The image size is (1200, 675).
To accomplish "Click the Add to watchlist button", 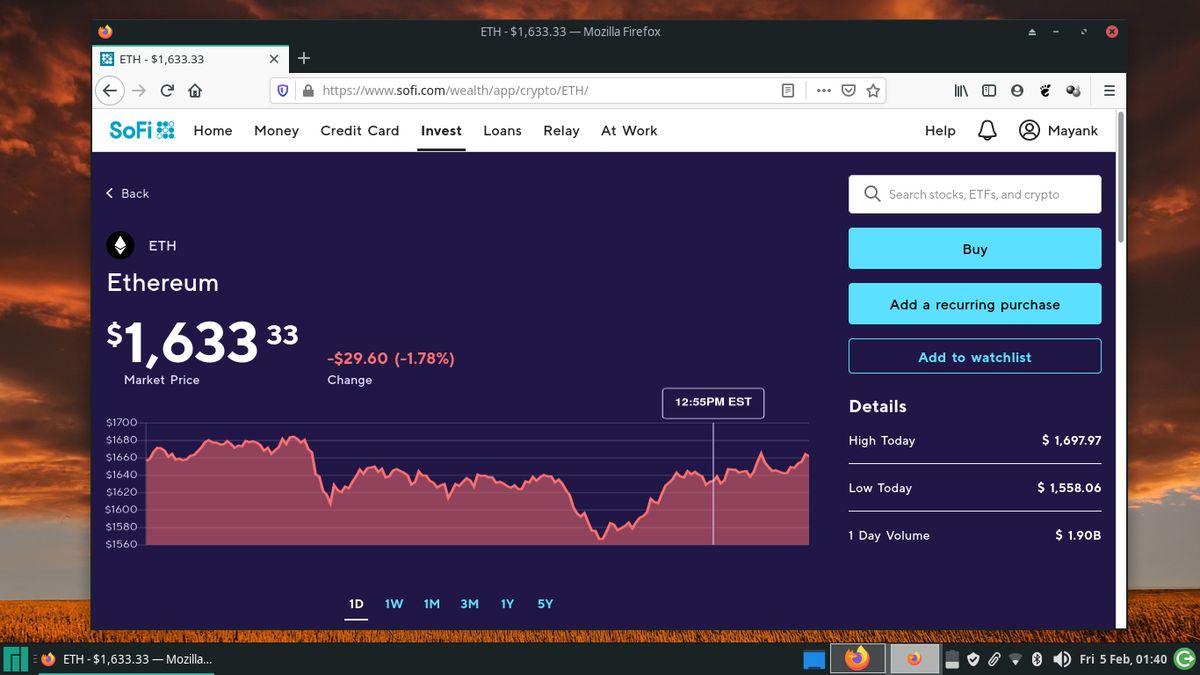I will point(974,356).
